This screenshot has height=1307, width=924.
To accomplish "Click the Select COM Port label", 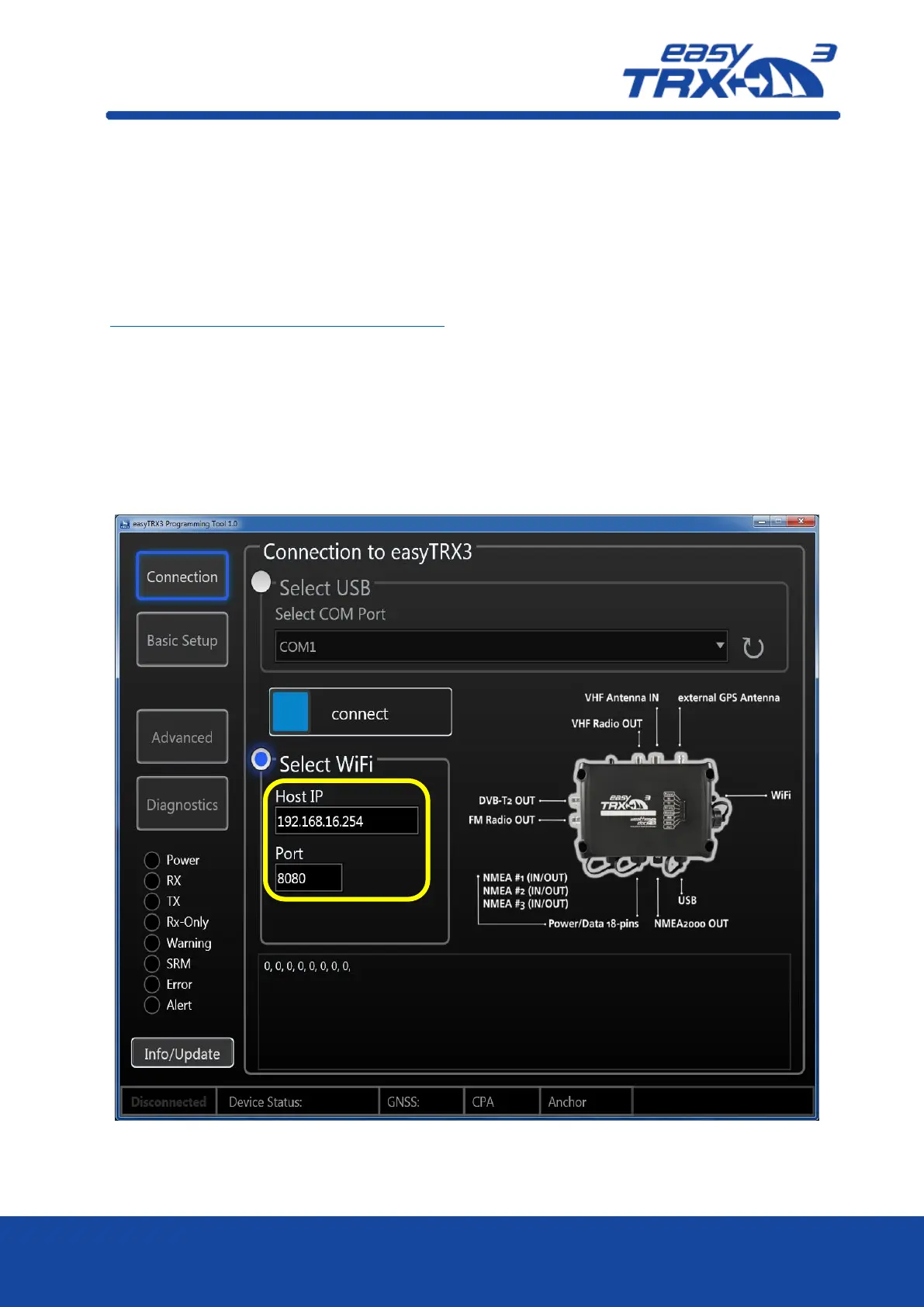I will pyautogui.click(x=330, y=614).
